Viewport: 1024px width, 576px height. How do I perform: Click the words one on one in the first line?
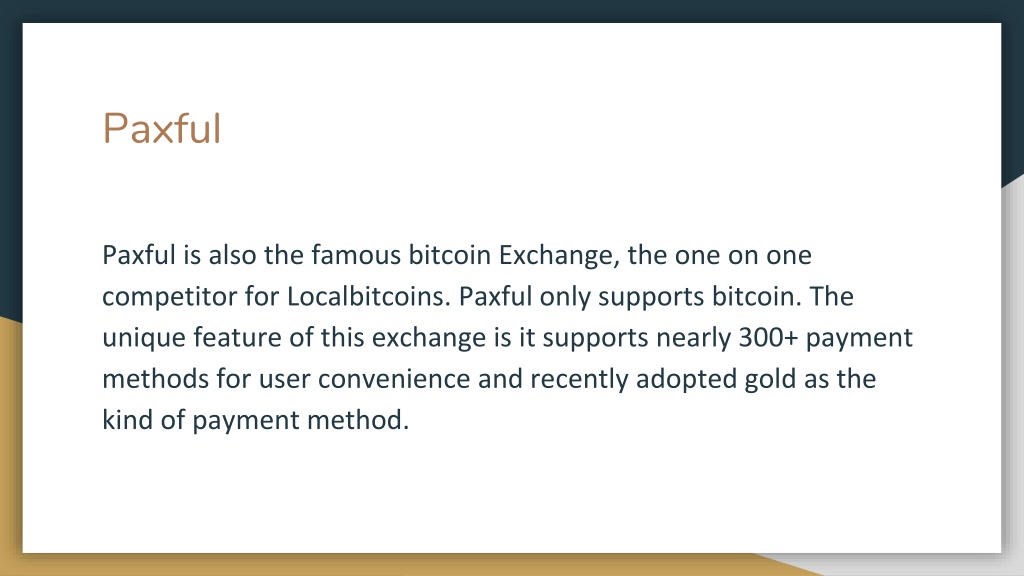coord(743,256)
